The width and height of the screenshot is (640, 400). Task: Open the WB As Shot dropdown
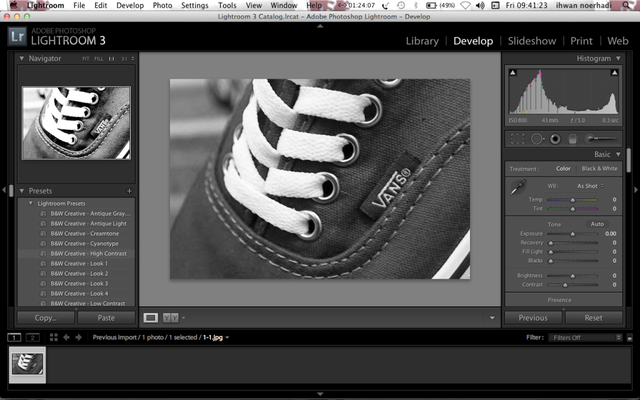590,186
